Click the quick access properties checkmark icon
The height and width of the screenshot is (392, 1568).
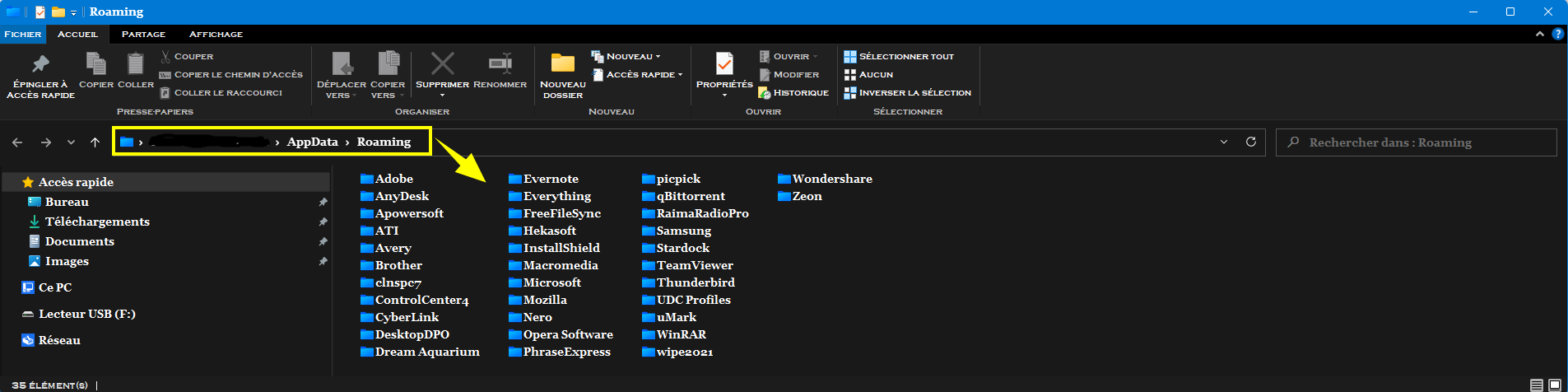pos(40,12)
